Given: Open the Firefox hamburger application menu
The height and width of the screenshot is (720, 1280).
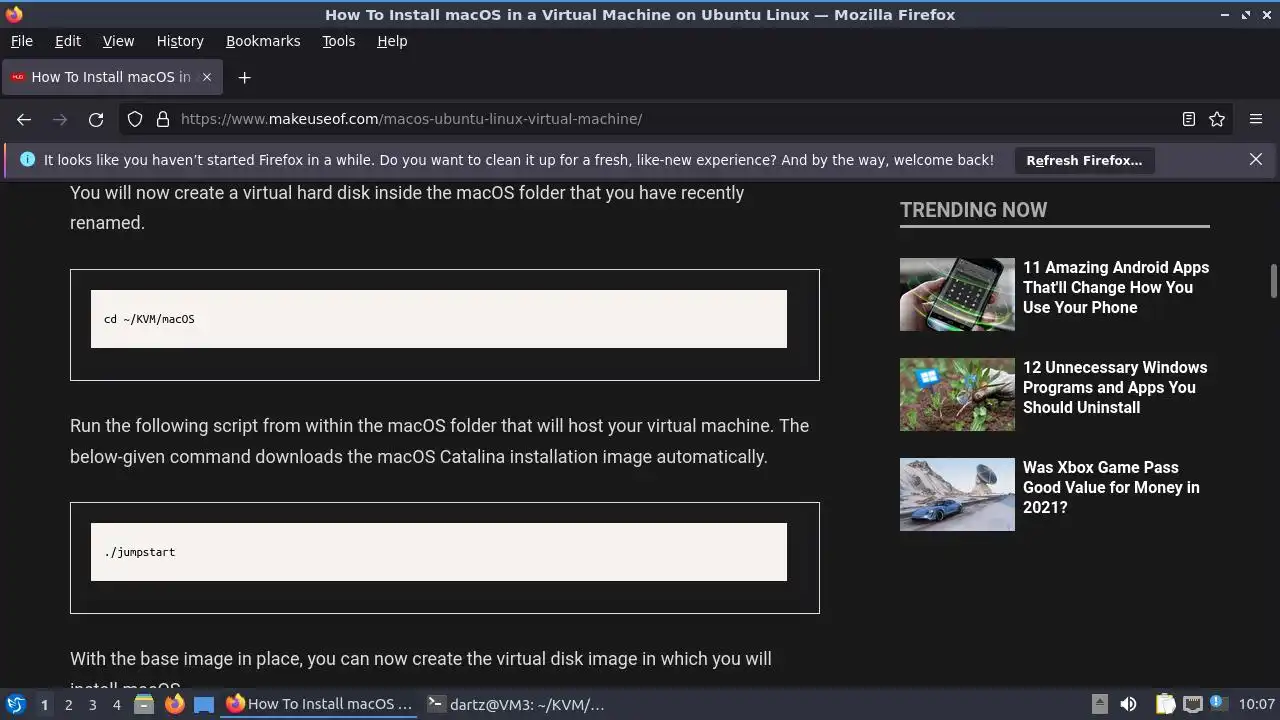Looking at the screenshot, I should pos(1256,119).
